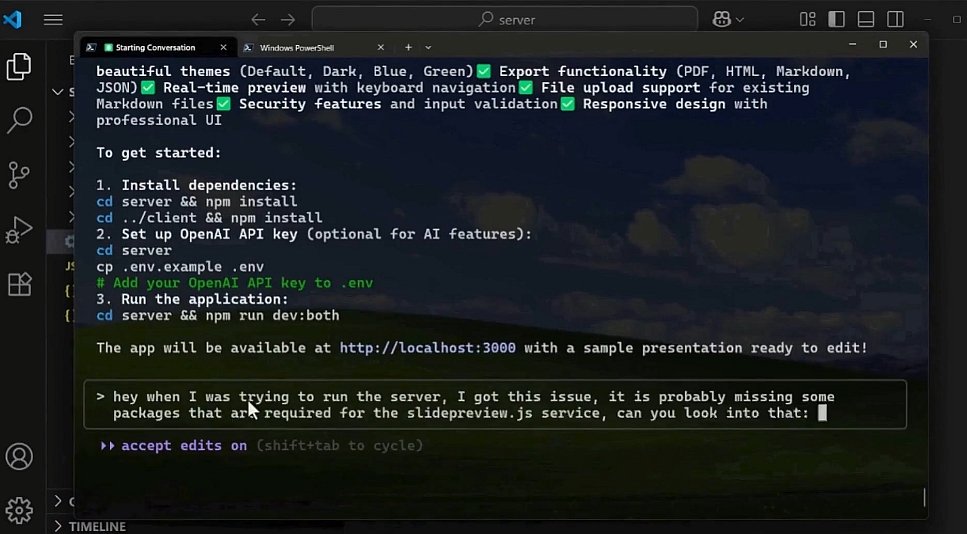This screenshot has width=967, height=534.
Task: Click the server command center search box
Action: coord(504,20)
